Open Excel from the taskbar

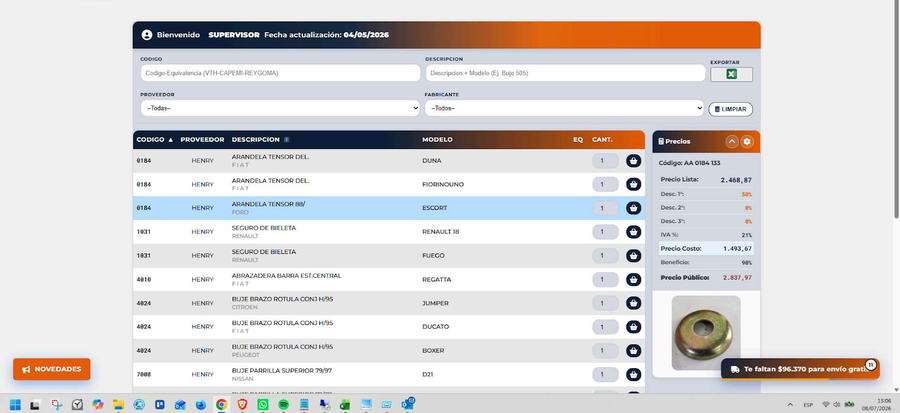pyautogui.click(x=345, y=404)
